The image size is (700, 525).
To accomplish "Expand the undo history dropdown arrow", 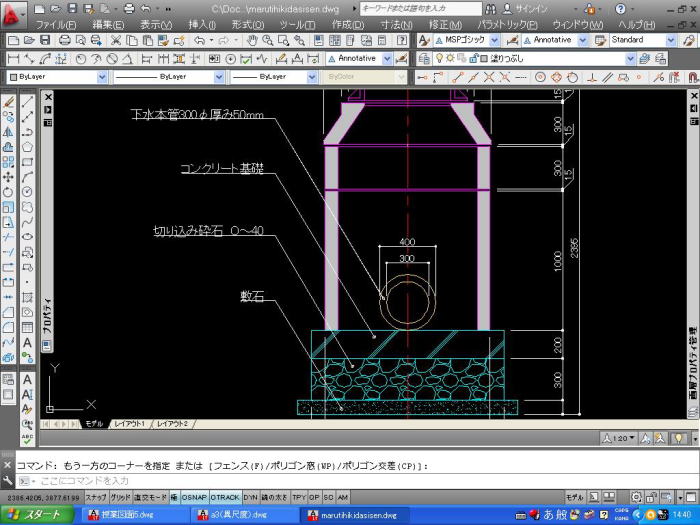I will coord(211,40).
